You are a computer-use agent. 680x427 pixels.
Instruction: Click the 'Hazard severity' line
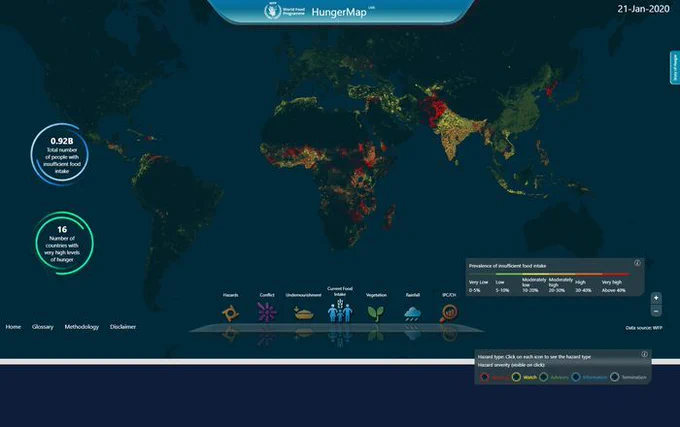pos(511,365)
